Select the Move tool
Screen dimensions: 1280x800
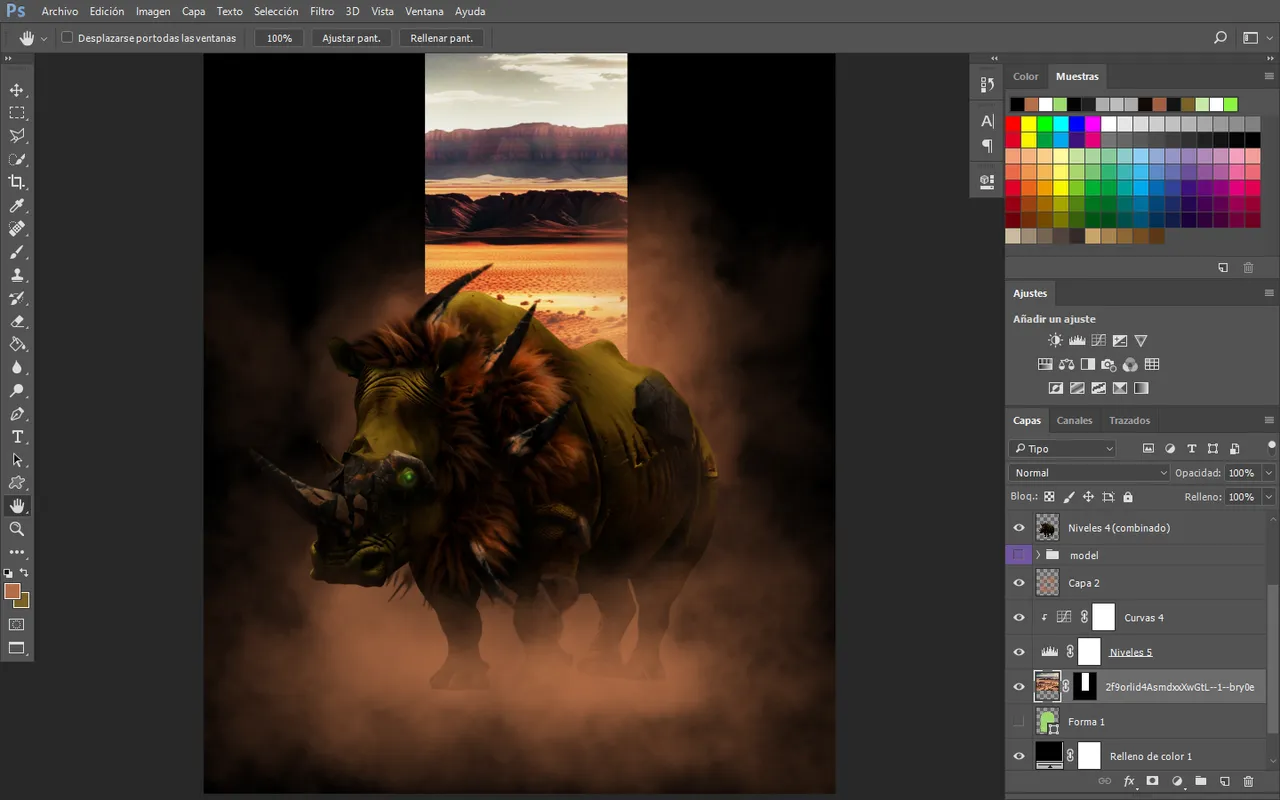pyautogui.click(x=17, y=90)
